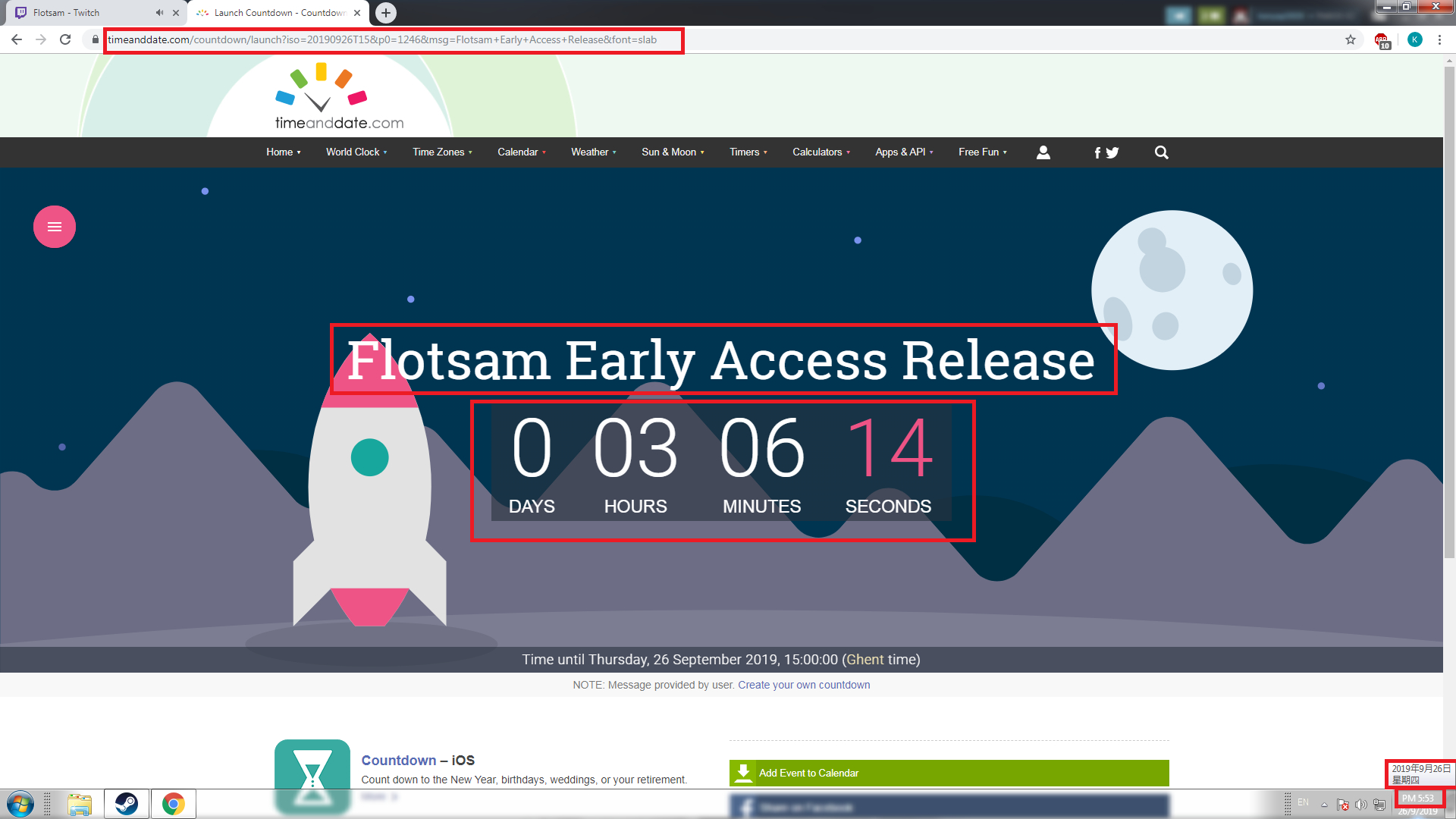The image size is (1456, 819).
Task: Click the 0 days counter
Action: click(532, 448)
